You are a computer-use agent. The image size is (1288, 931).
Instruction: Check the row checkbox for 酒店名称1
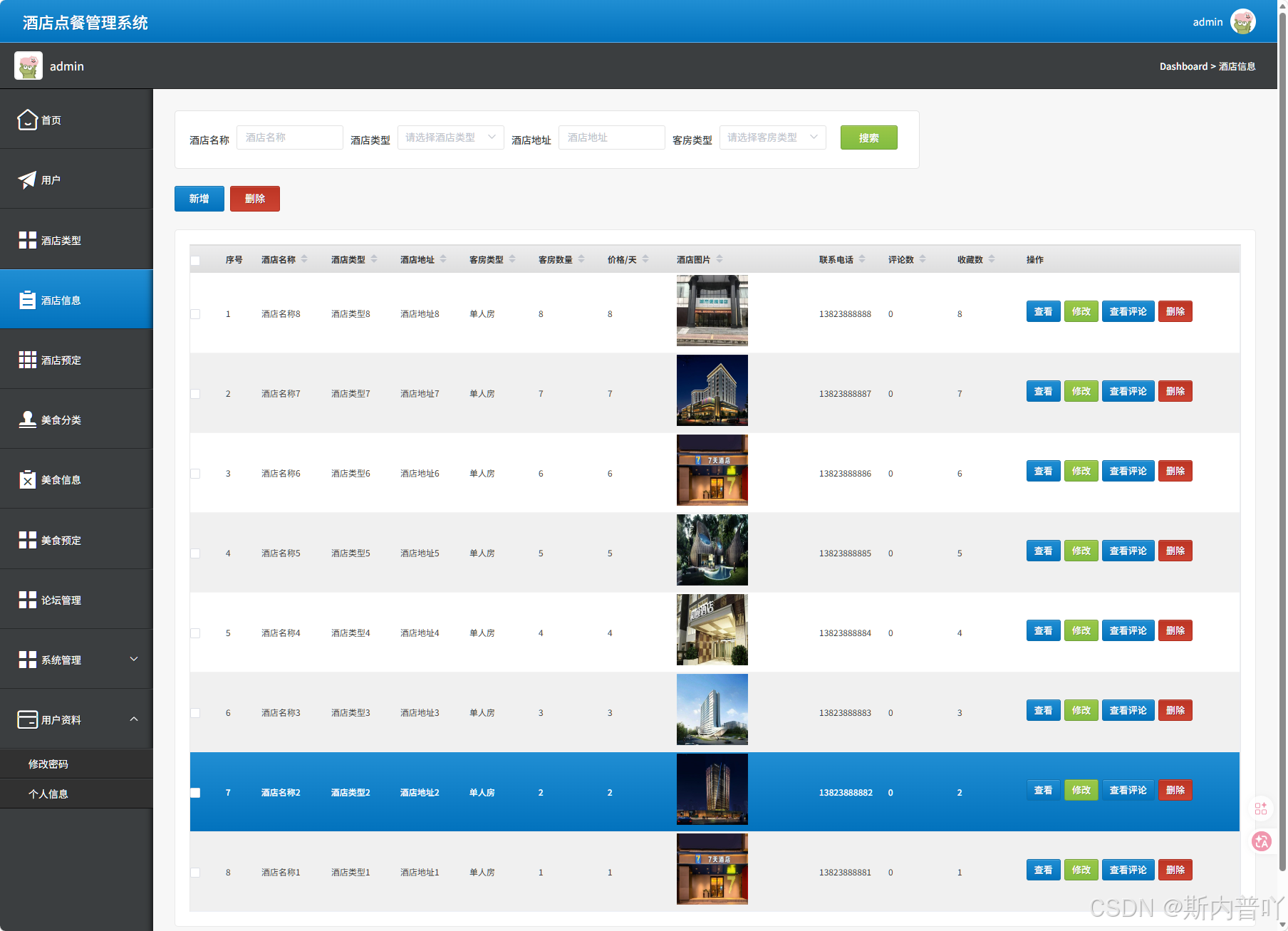click(195, 873)
